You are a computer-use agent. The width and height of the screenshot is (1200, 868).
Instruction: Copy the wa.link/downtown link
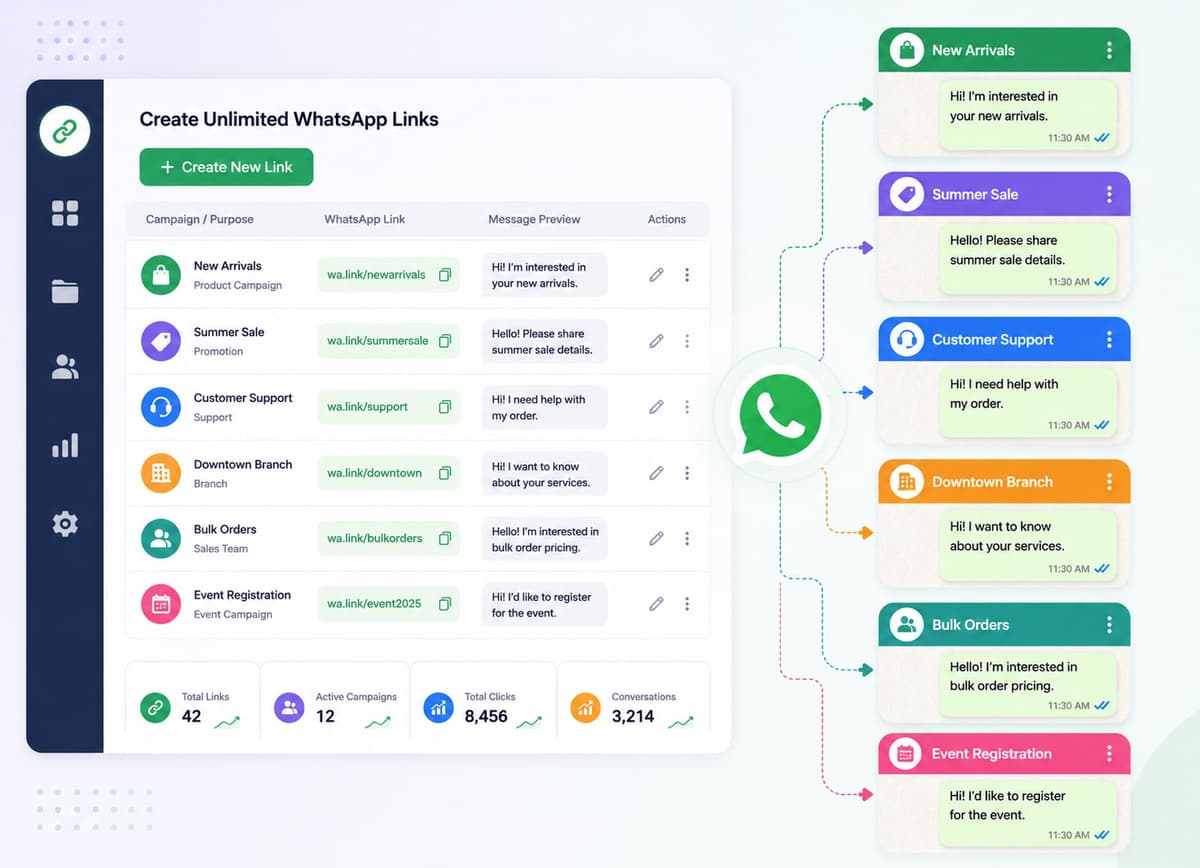445,473
